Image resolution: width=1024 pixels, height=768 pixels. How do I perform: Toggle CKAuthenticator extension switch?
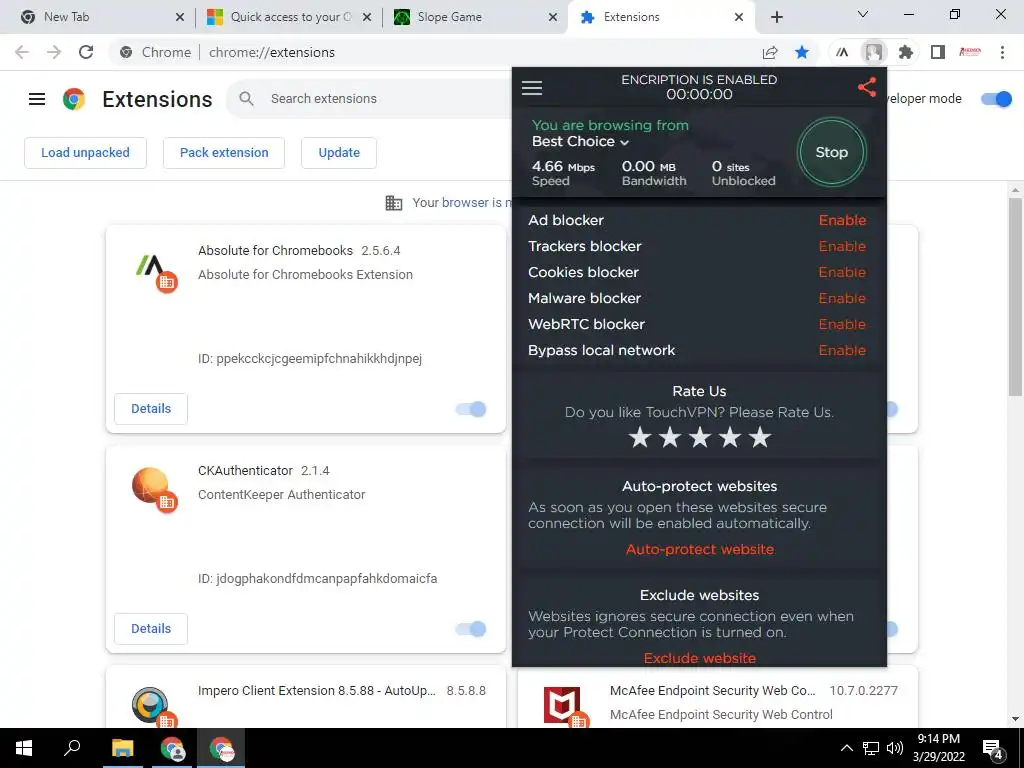point(471,630)
